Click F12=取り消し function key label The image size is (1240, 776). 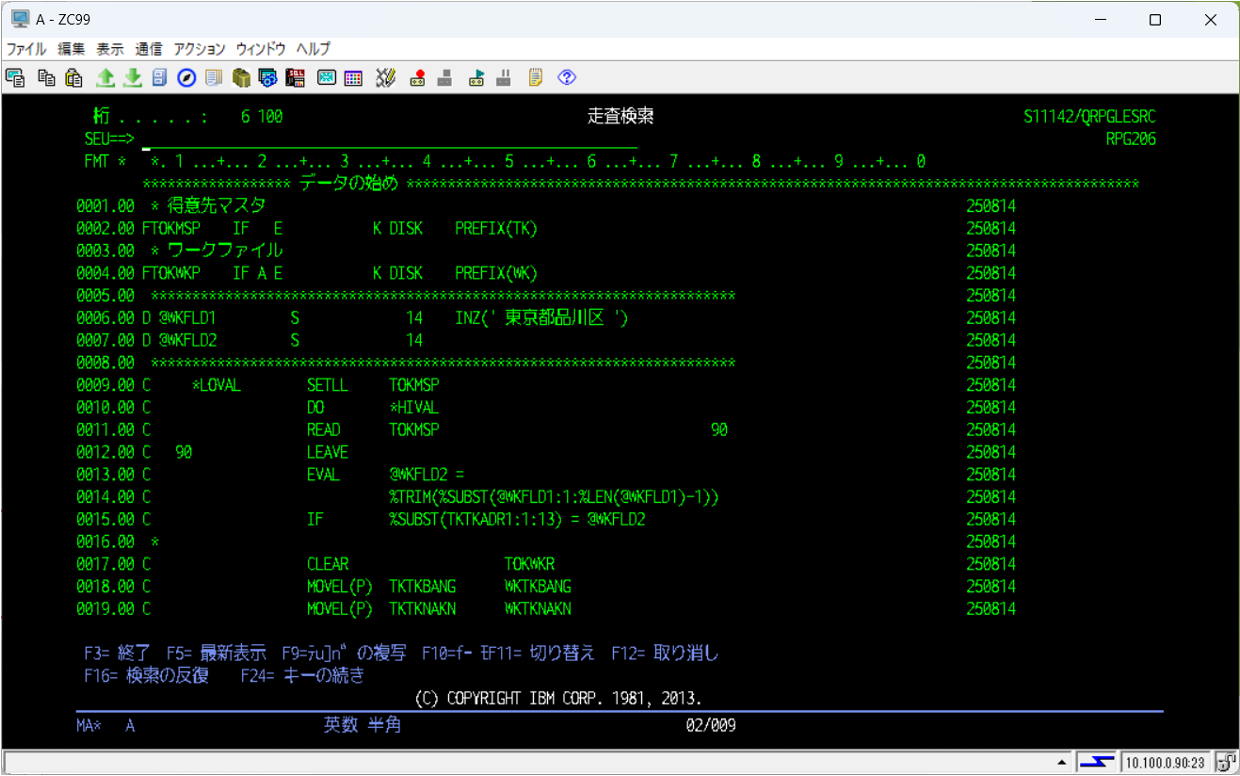tap(665, 653)
